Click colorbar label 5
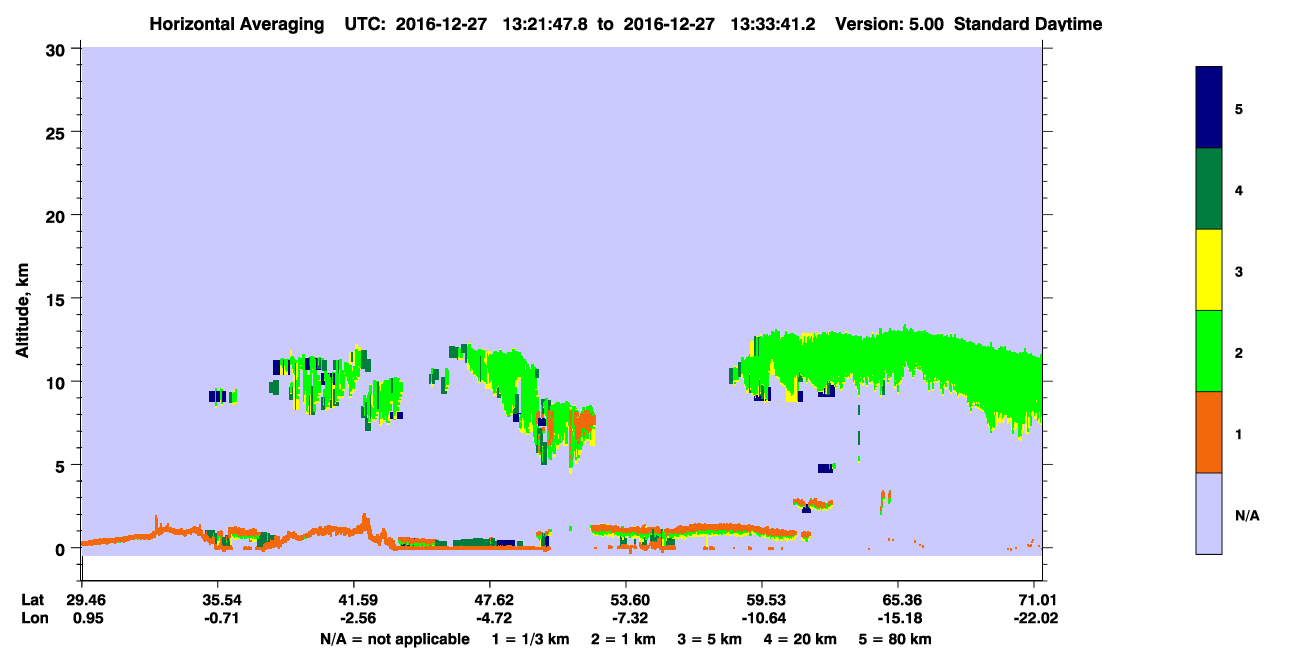Screen dimensions: 1300x667 point(1239,108)
